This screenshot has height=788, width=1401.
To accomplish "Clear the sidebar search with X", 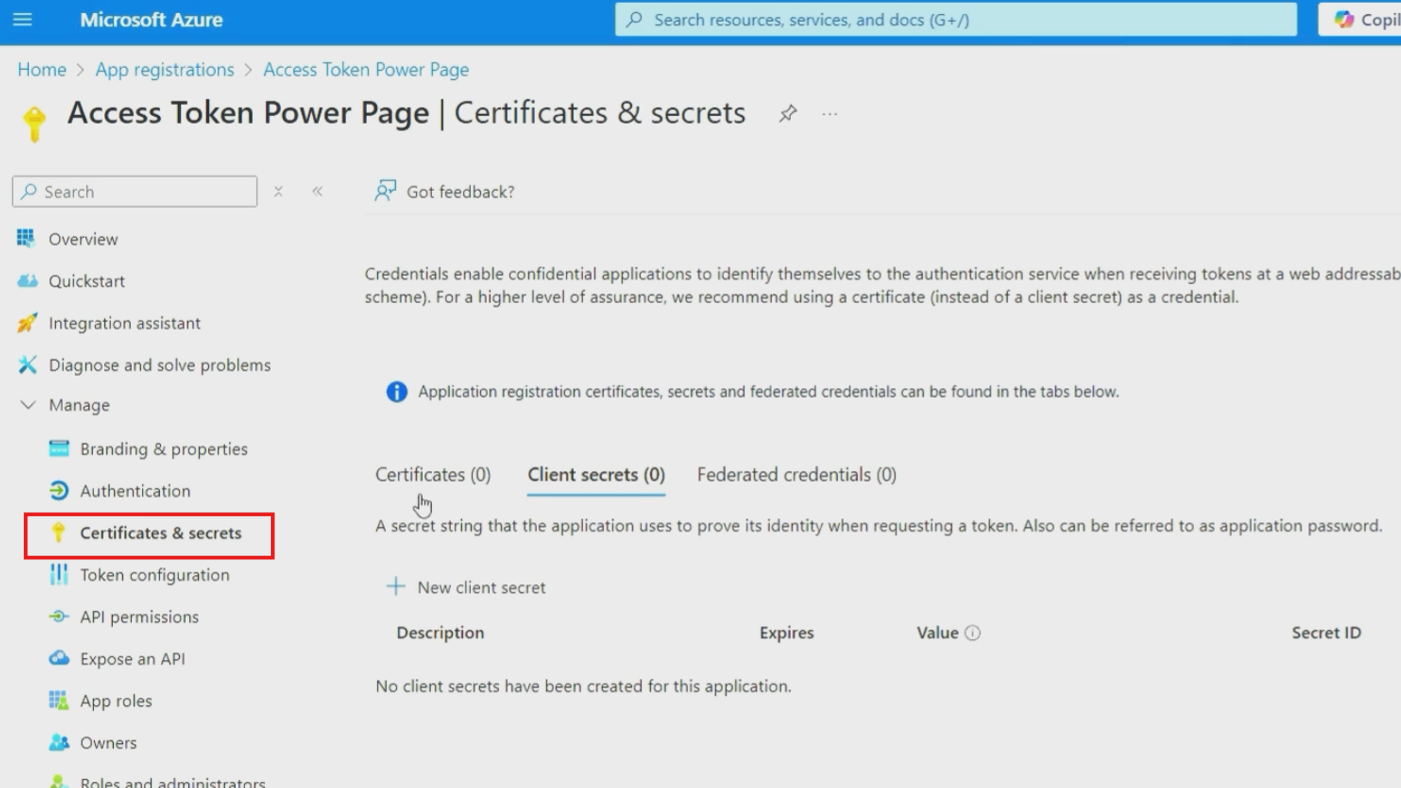I will pos(278,191).
